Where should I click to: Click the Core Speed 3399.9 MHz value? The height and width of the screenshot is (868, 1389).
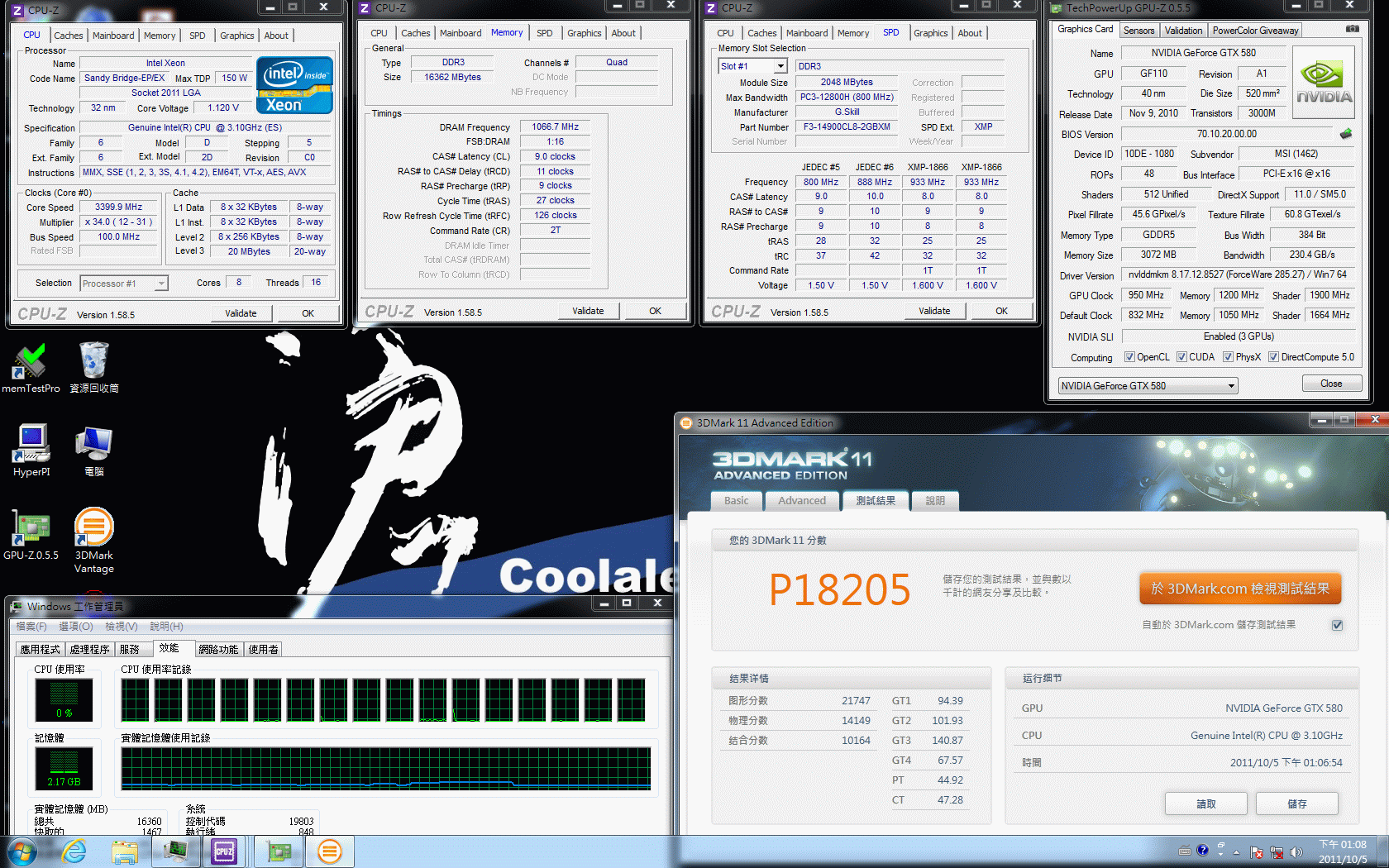pyautogui.click(x=118, y=207)
